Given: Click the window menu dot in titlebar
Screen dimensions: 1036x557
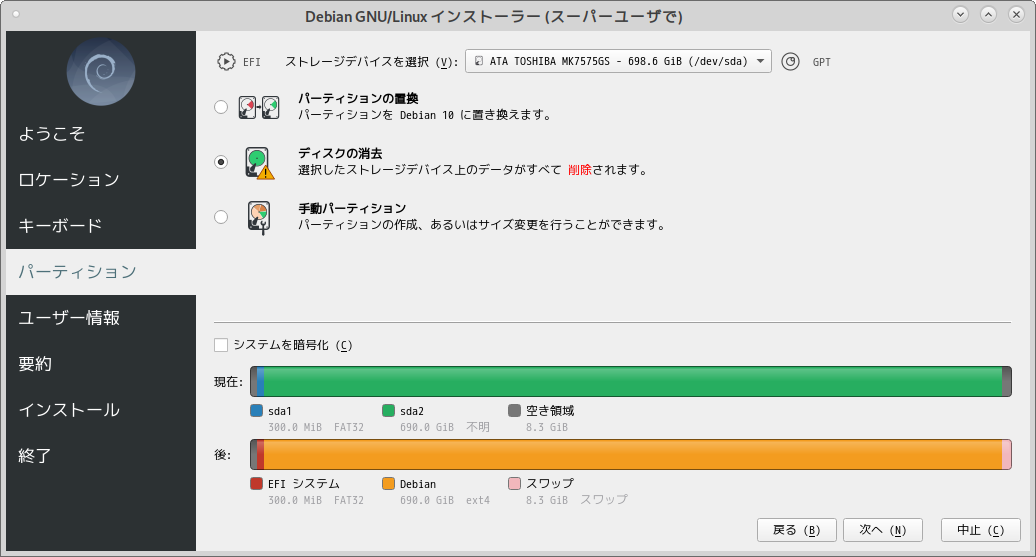Looking at the screenshot, I should coord(16,15).
